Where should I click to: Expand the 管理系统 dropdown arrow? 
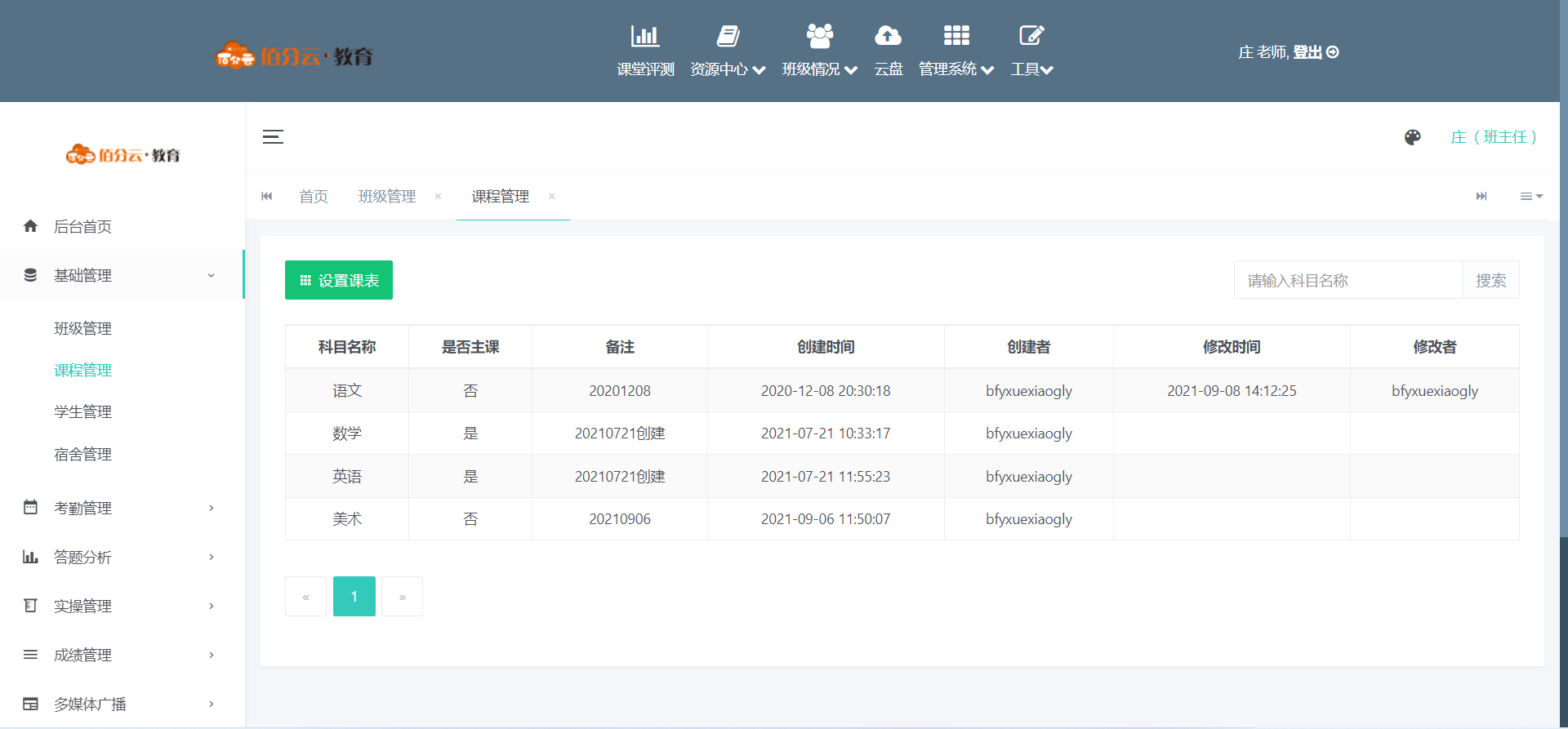987,70
